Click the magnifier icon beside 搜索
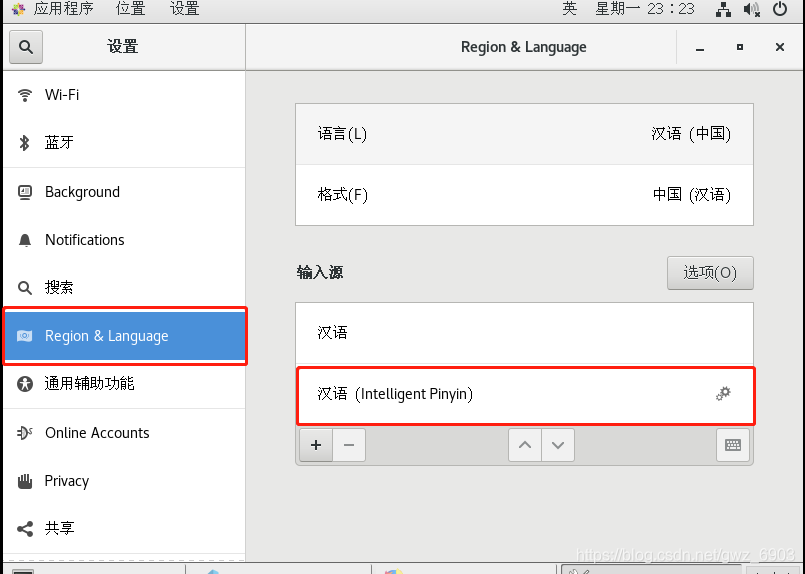The height and width of the screenshot is (574, 805). pyautogui.click(x=25, y=288)
